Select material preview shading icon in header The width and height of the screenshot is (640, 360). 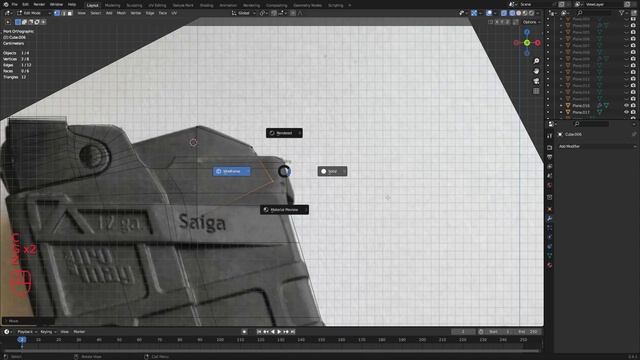point(525,13)
